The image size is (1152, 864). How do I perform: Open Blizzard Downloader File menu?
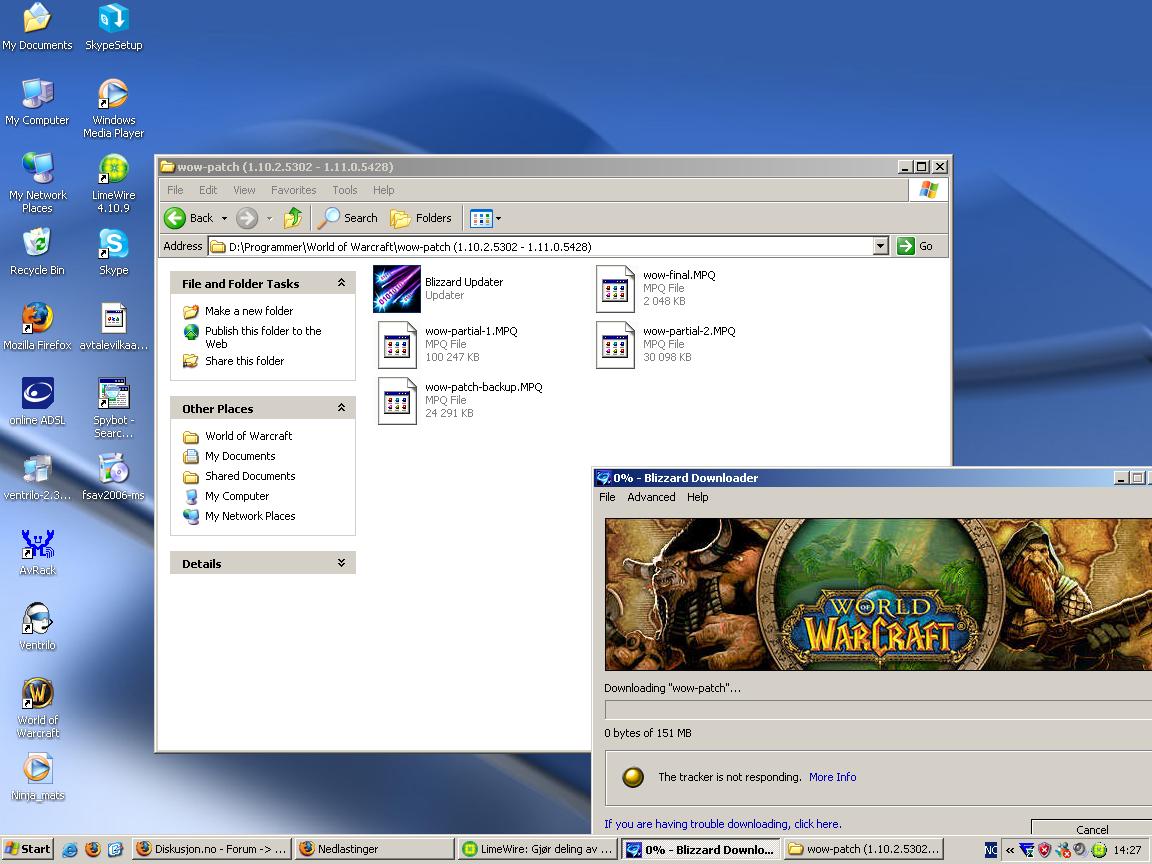(x=607, y=497)
